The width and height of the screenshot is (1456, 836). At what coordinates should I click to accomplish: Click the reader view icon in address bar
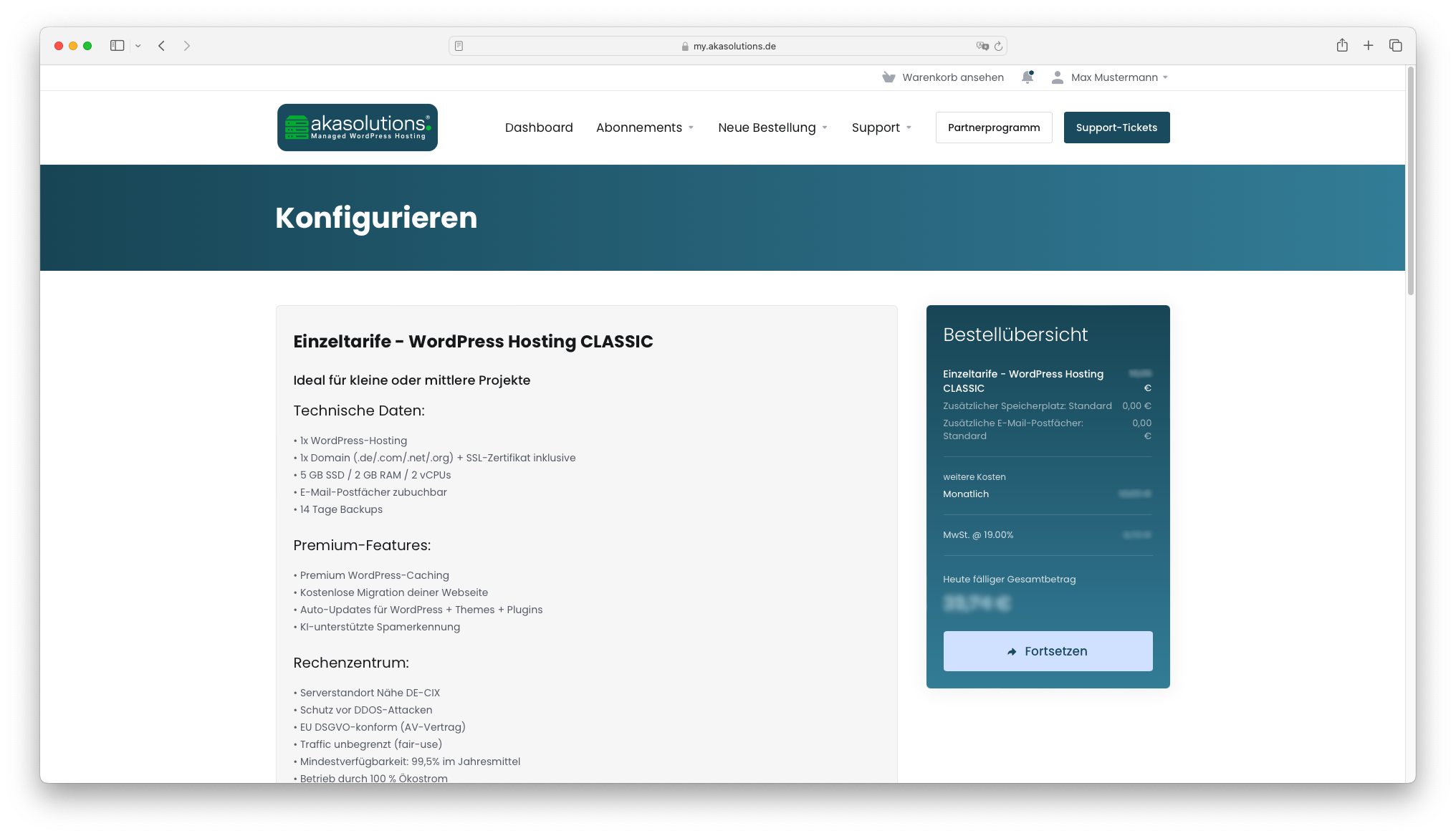point(459,46)
